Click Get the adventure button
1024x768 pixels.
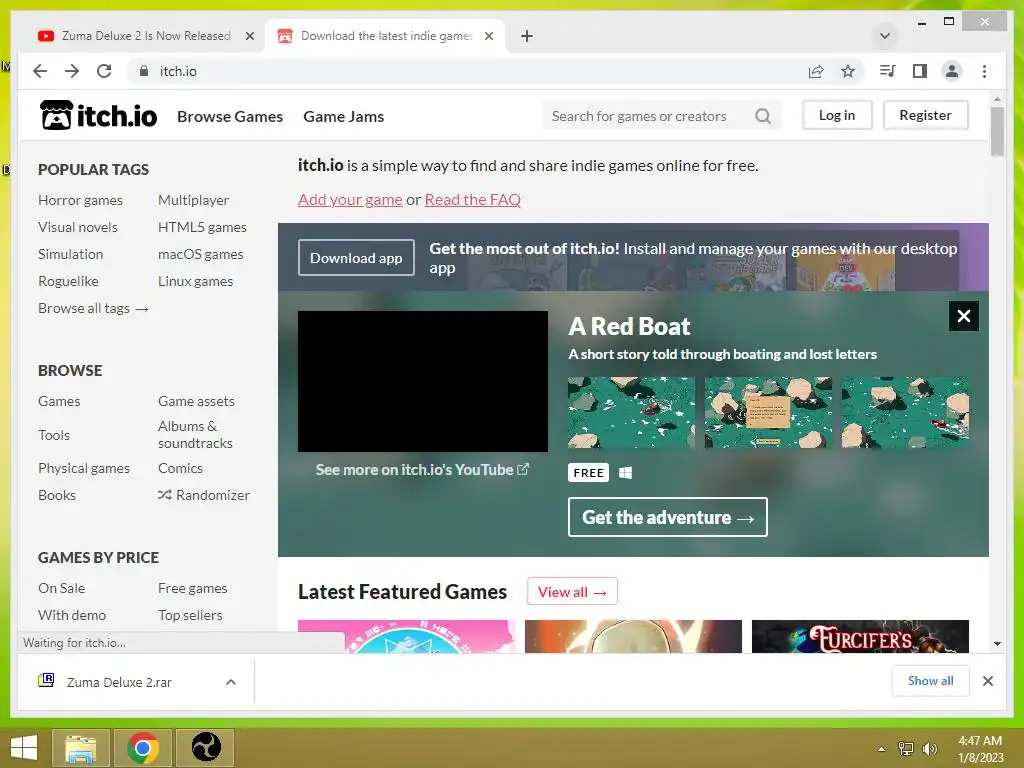coord(667,517)
